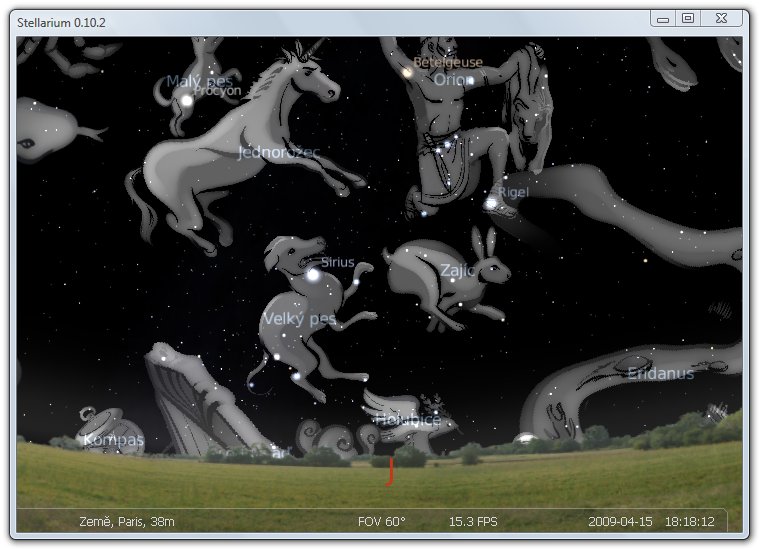759x549 pixels.
Task: Click the Země, Paris, 38m location text
Action: tap(127, 522)
